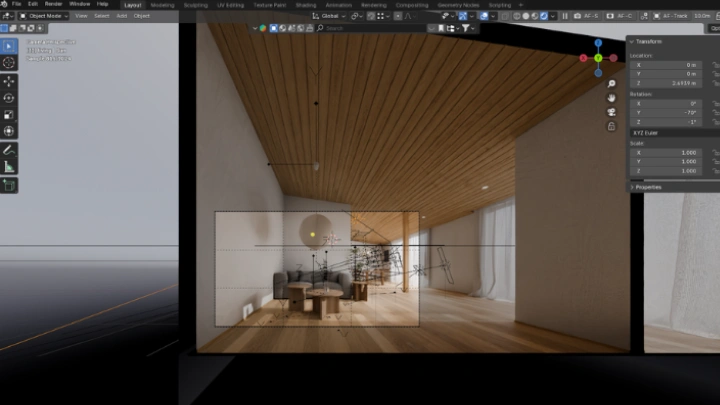This screenshot has width=720, height=405.
Task: Toggle the snap magnet button
Action: point(371,16)
